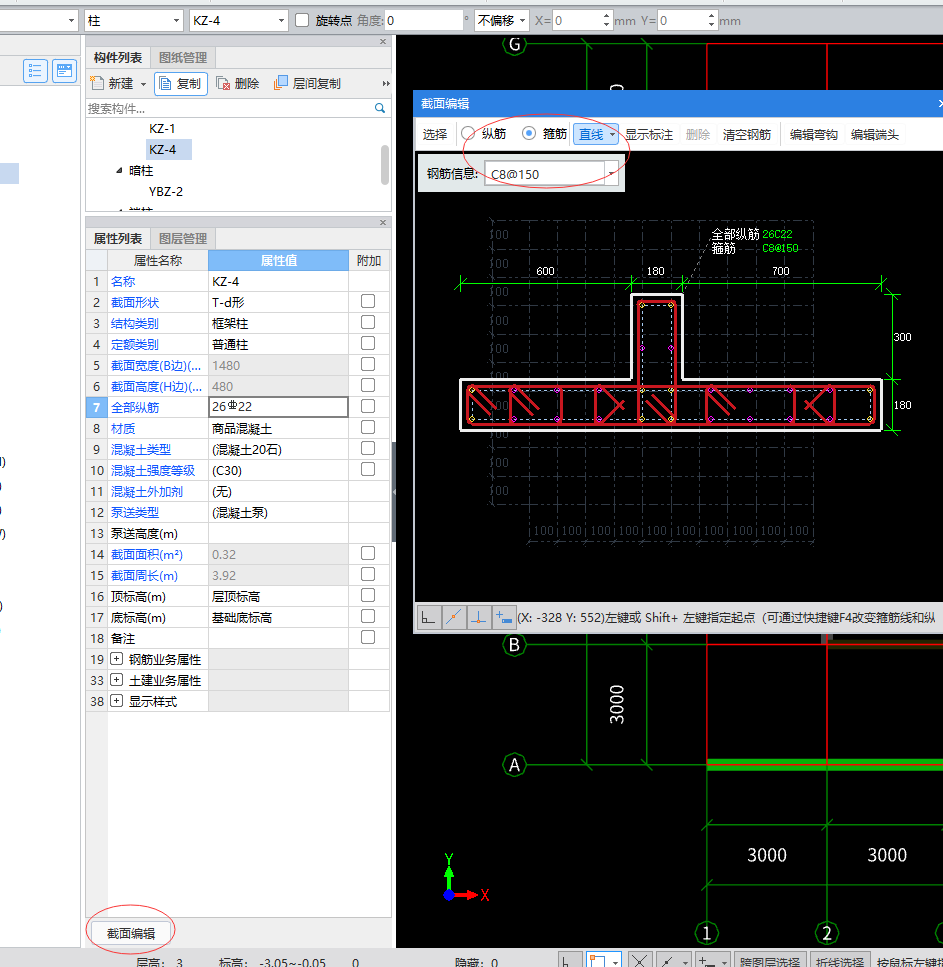
Task: Select YBZ-2 in the component list
Action: point(166,191)
